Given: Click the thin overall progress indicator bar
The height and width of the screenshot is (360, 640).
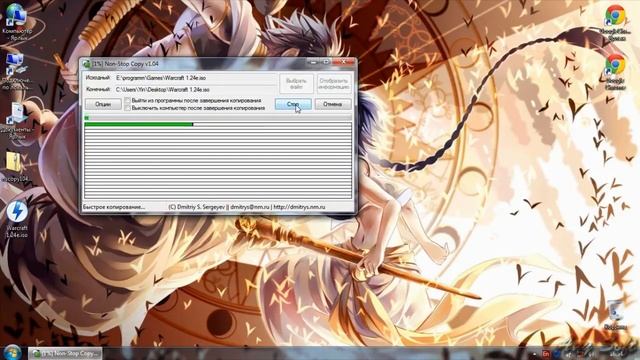Looking at the screenshot, I should [x=218, y=118].
